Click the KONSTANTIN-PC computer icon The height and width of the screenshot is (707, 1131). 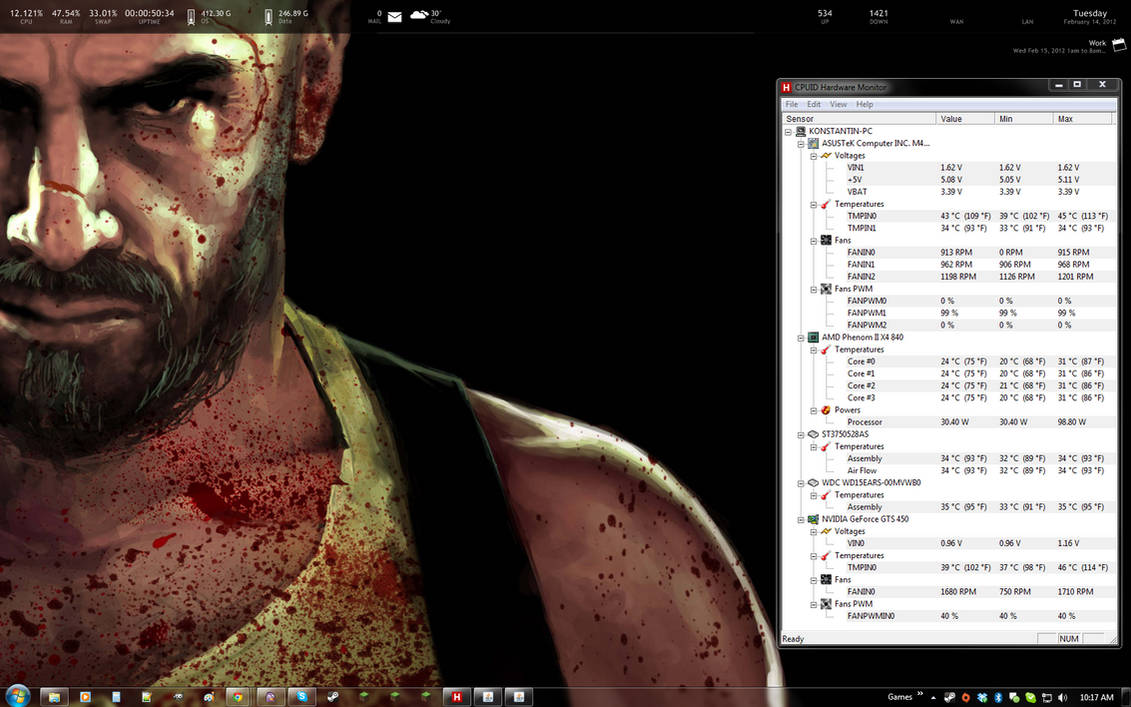click(801, 131)
